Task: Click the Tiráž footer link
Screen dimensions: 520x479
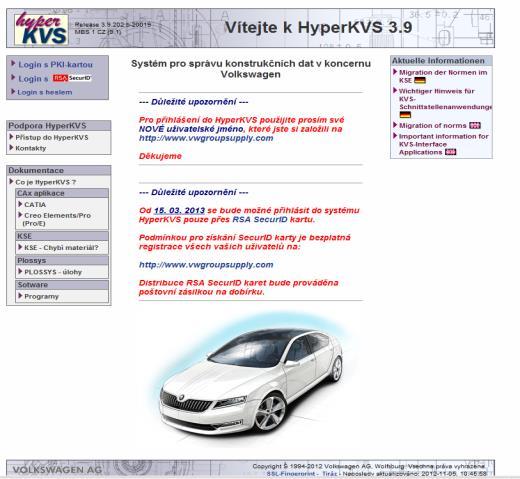Action: [329, 474]
